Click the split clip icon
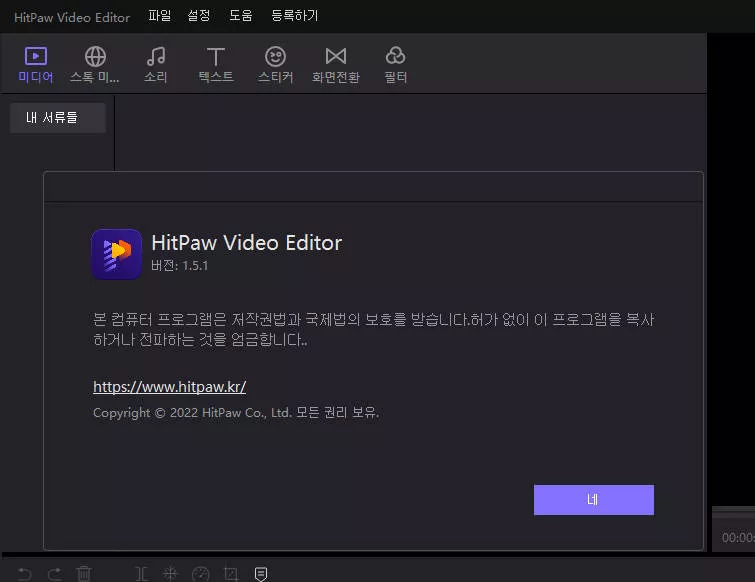755x582 pixels. coord(142,574)
